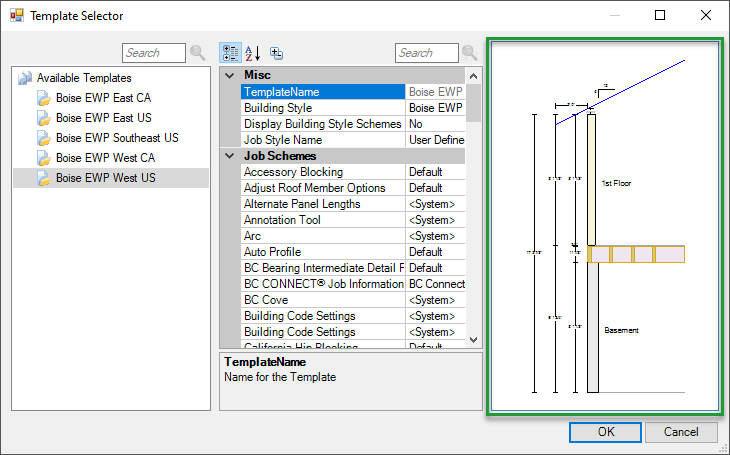This screenshot has width=730, height=455.
Task: Click the Categorized view icon in property toolbar
Action: [x=230, y=53]
